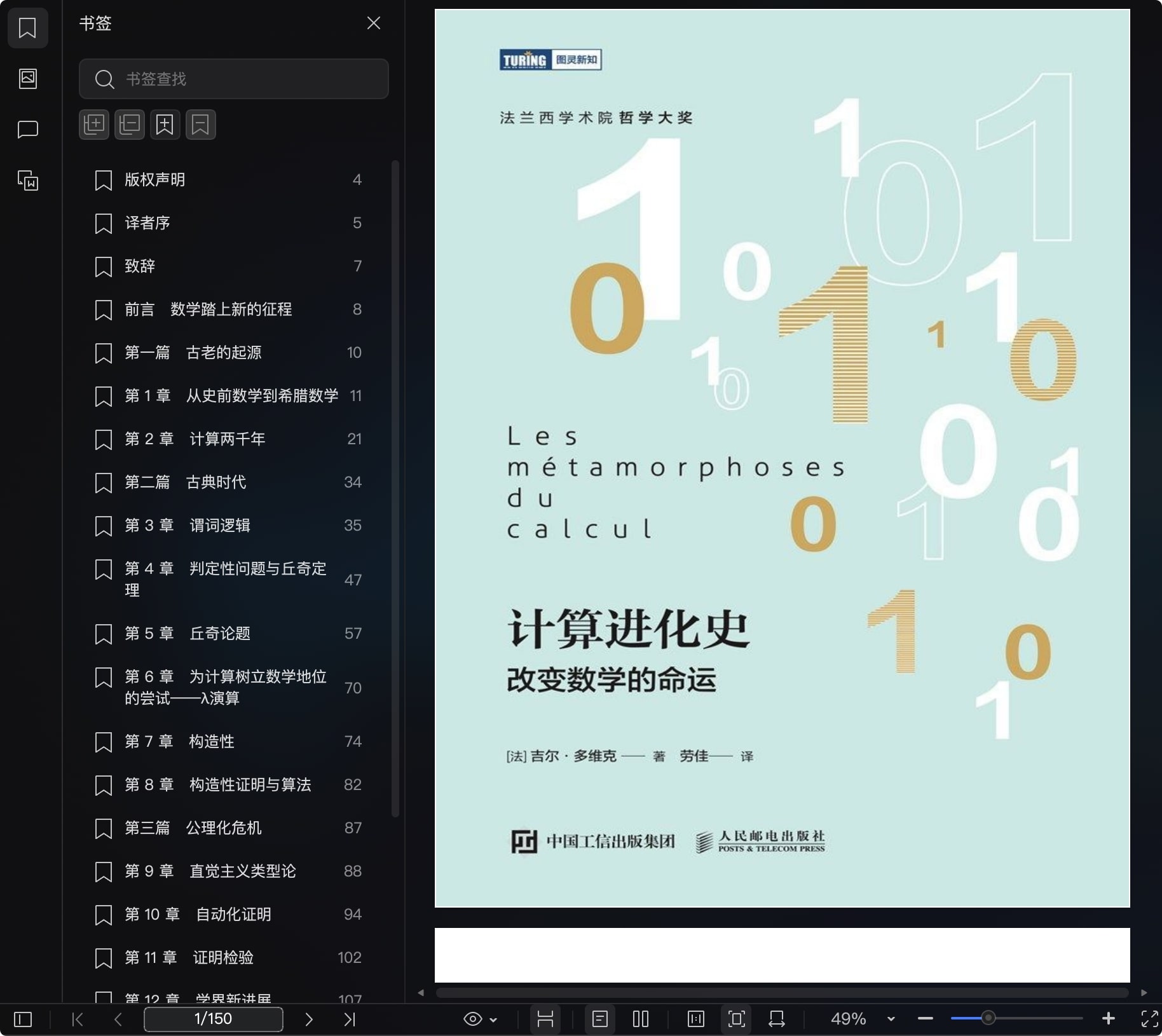Fit page to window

[737, 1019]
